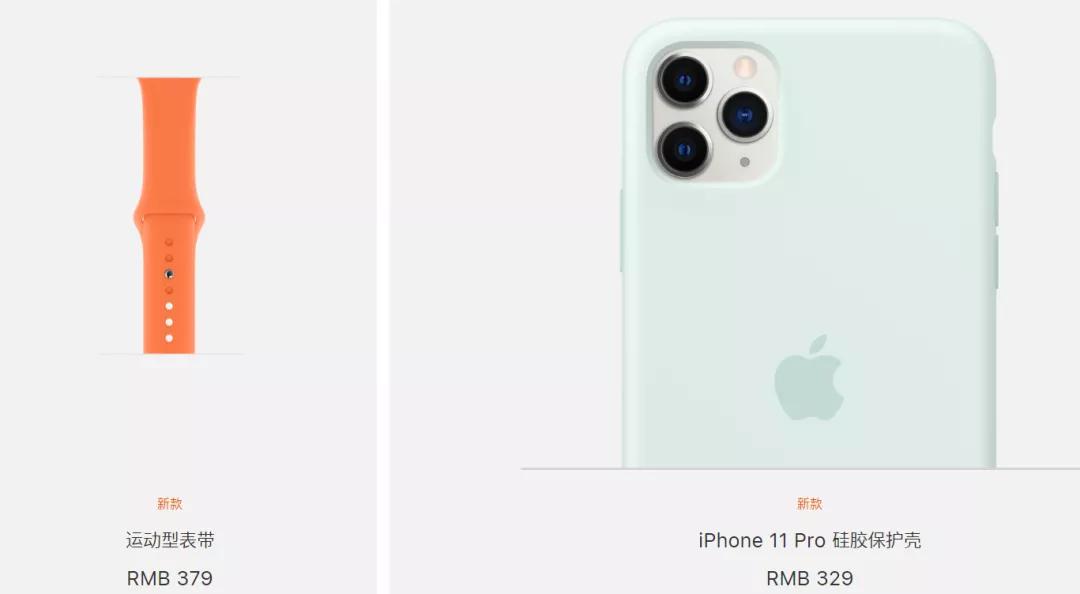Open the orange sport band product image
The width and height of the screenshot is (1080, 594).
(x=169, y=215)
